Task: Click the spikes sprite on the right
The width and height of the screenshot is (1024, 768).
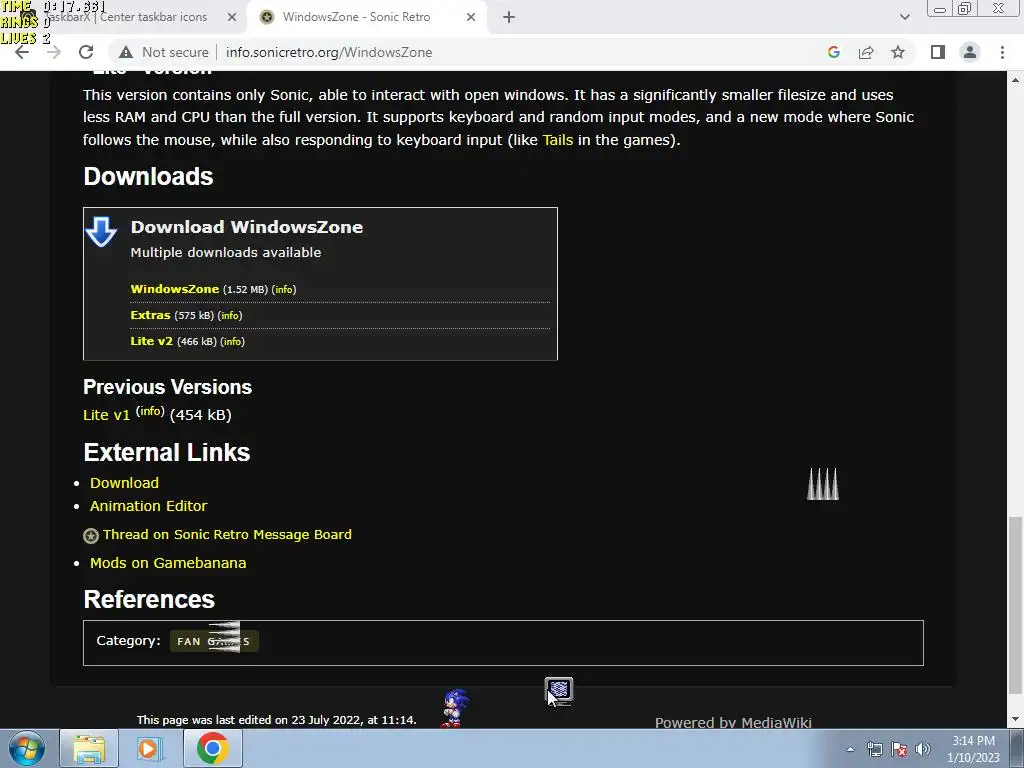Action: pyautogui.click(x=823, y=484)
